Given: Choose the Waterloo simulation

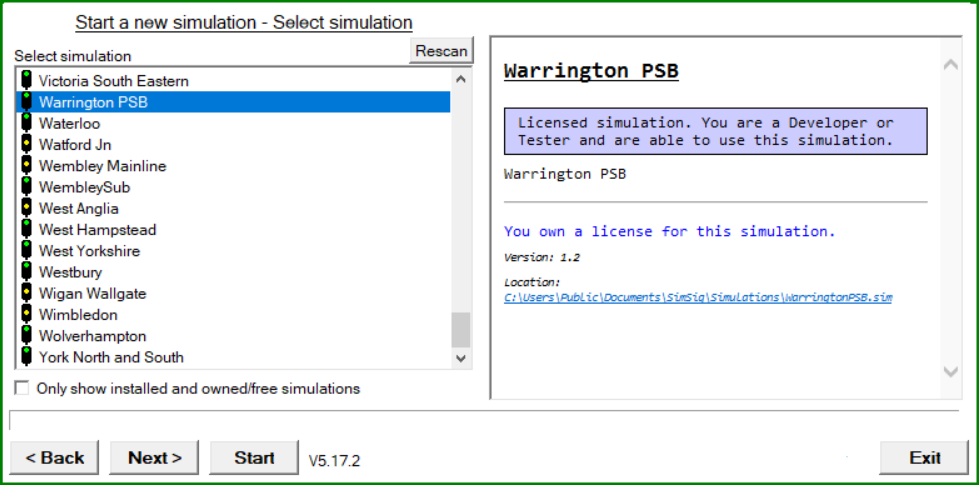Looking at the screenshot, I should click(x=233, y=123).
